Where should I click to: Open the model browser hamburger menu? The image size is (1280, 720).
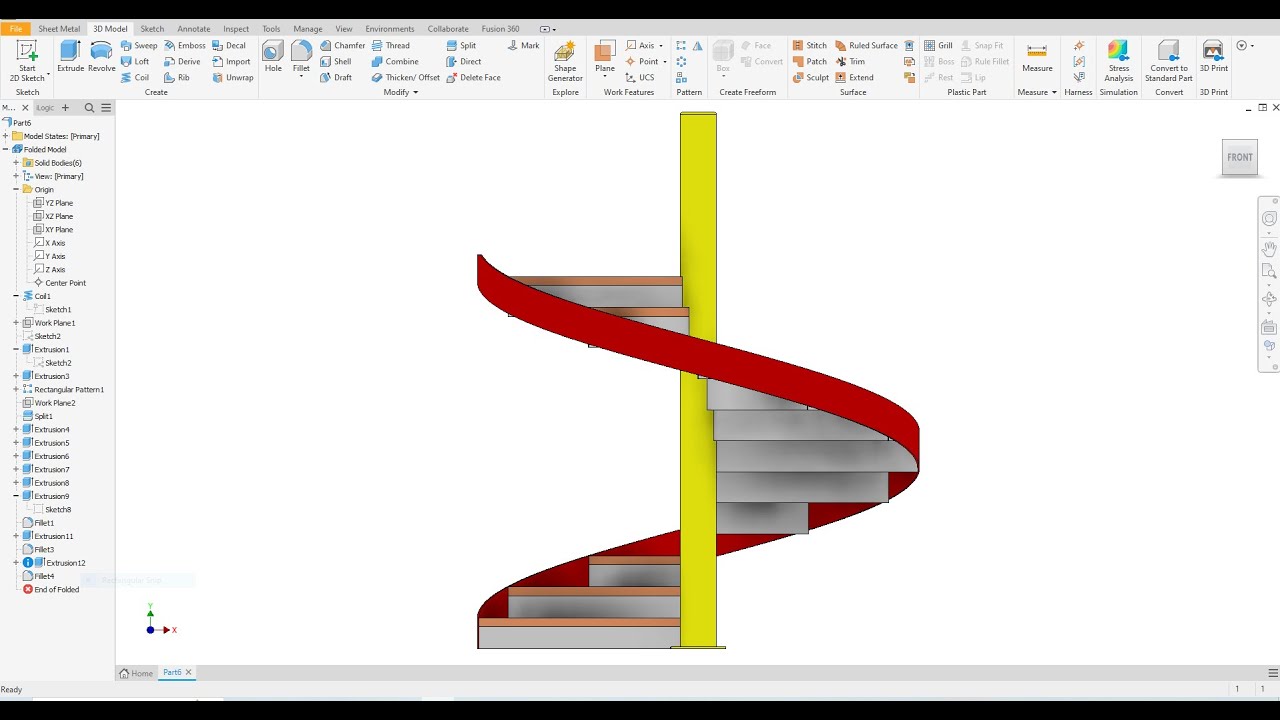106,107
